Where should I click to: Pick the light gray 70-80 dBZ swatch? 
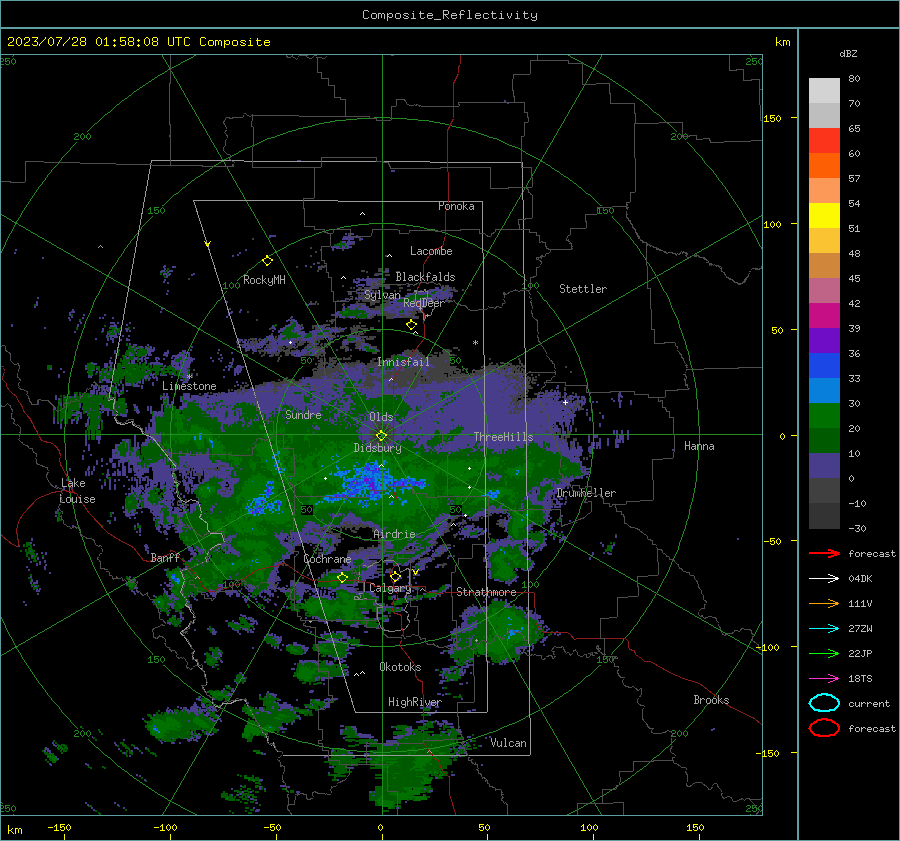(x=824, y=91)
